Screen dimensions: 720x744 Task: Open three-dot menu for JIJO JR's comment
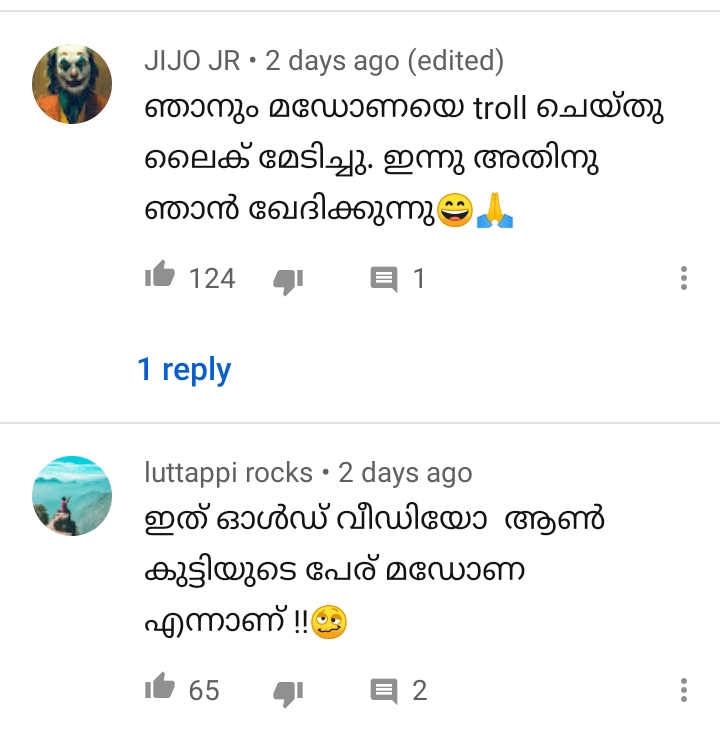click(683, 278)
